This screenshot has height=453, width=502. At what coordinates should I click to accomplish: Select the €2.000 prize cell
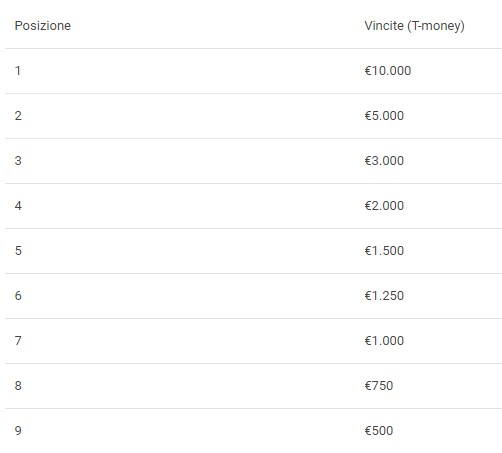(x=384, y=206)
